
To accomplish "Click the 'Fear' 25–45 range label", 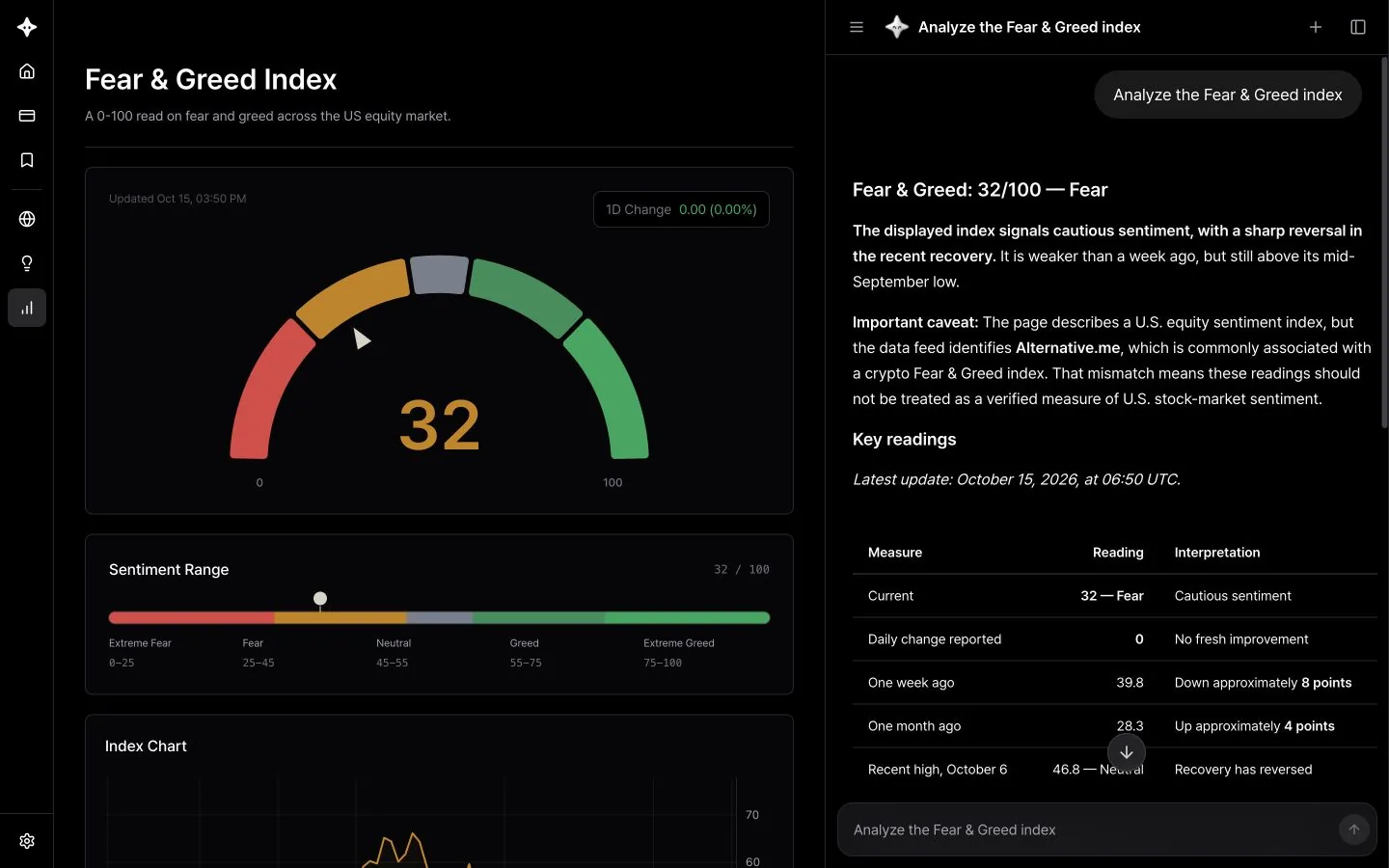I will coord(253,643).
